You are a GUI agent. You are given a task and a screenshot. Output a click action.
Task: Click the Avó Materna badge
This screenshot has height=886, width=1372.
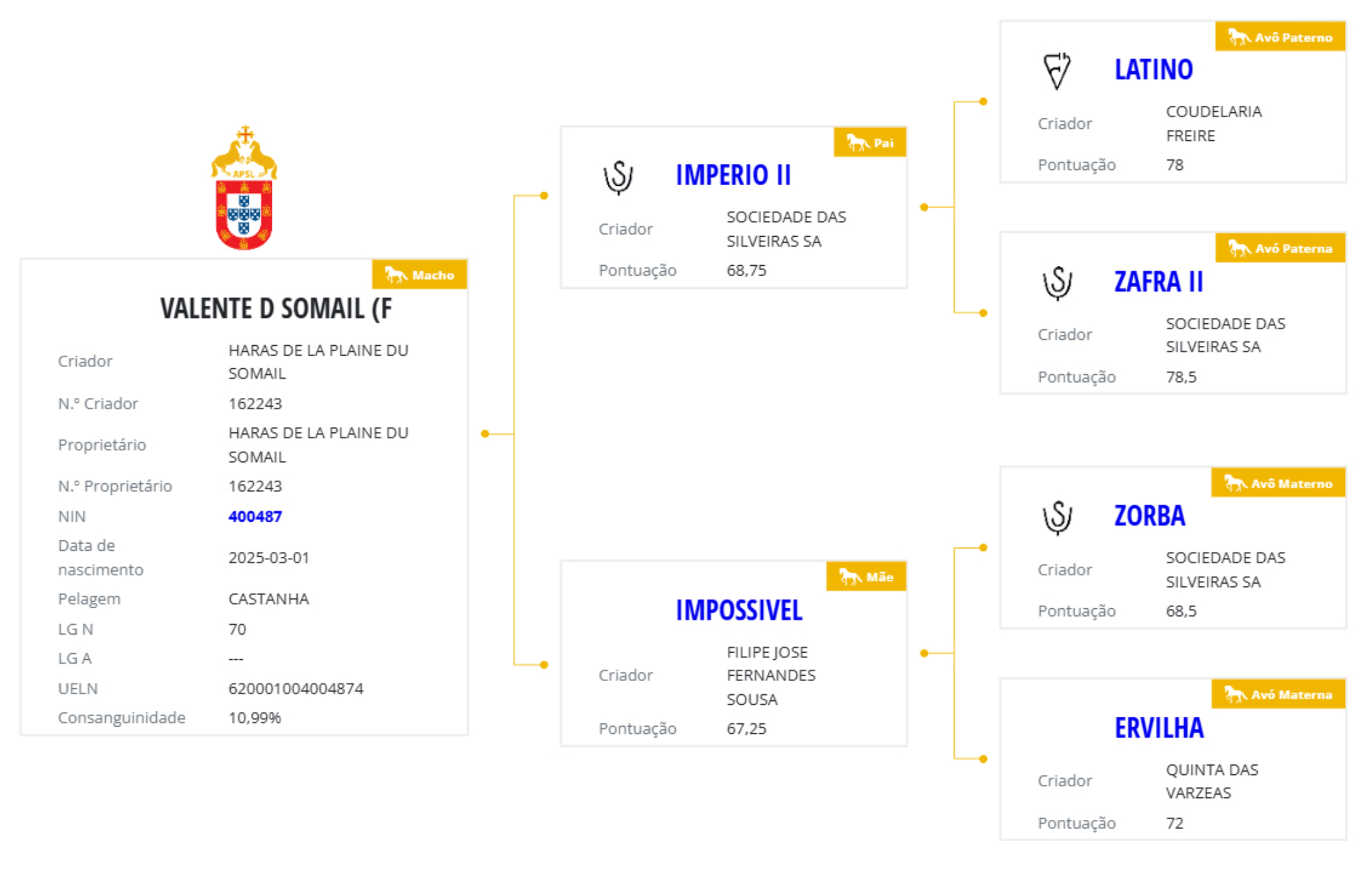pyautogui.click(x=1278, y=694)
